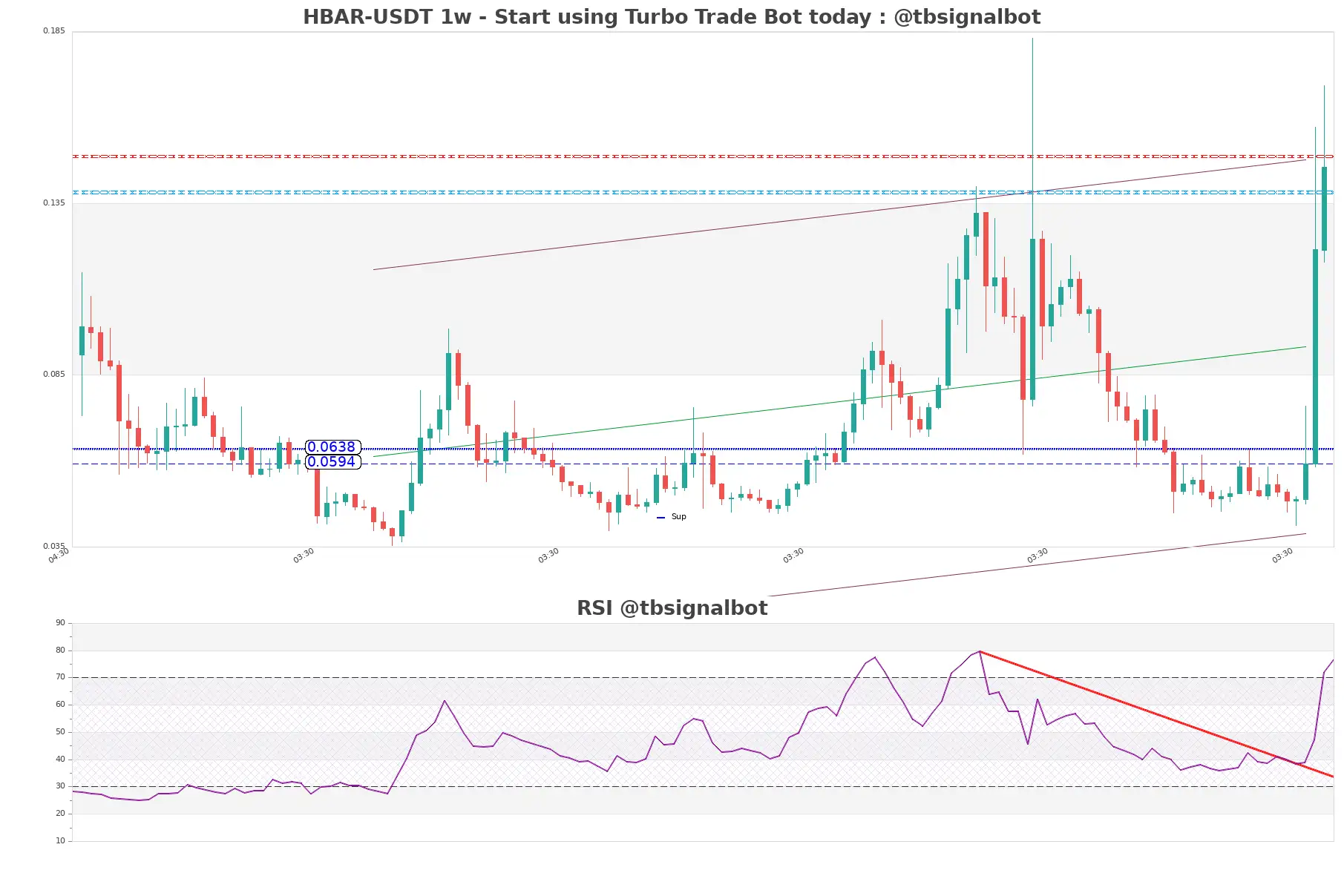Click the RSI @tbsignalbot panel title
This screenshot has width=1344, height=896.
coord(672,607)
